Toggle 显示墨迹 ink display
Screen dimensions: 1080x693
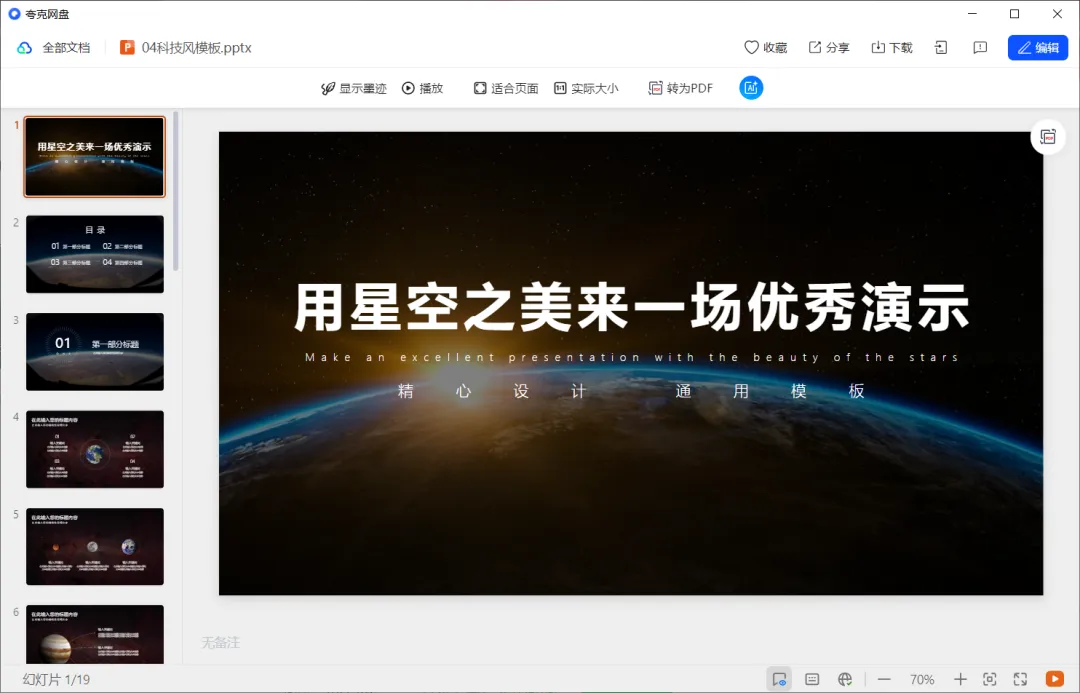(354, 88)
